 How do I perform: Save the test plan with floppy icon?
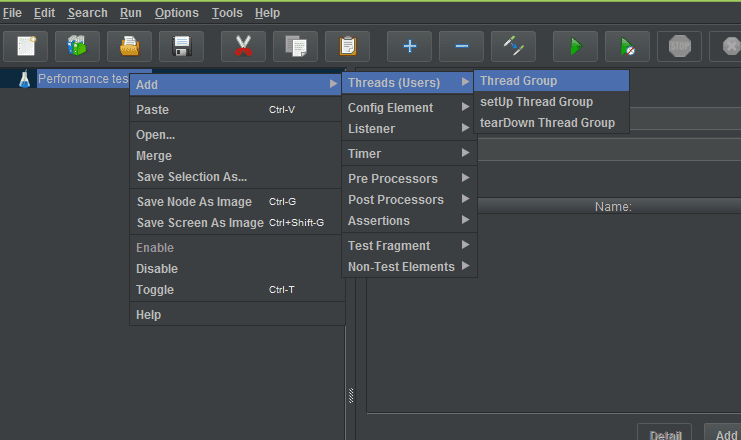(x=181, y=46)
